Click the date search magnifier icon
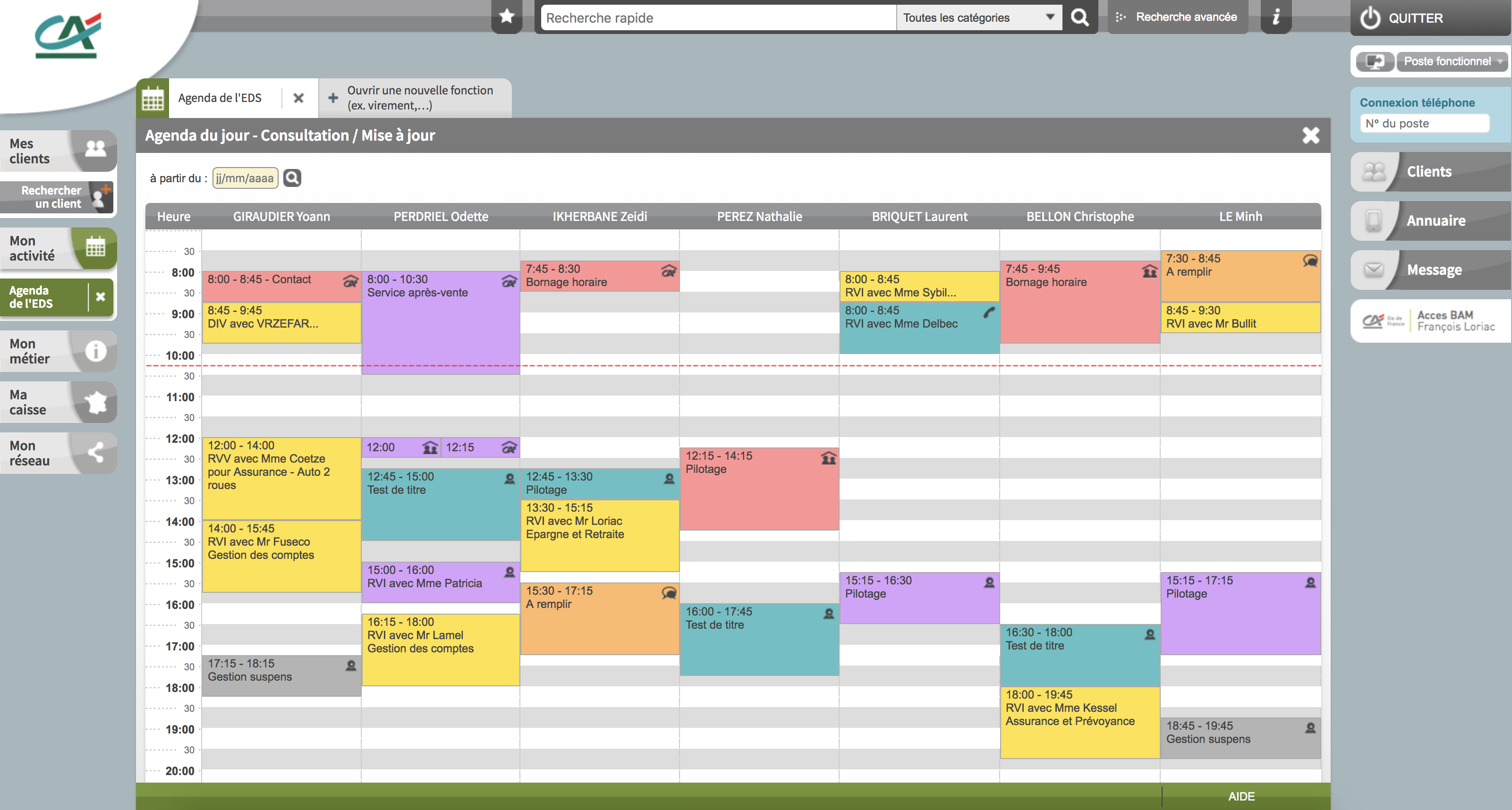This screenshot has height=810, width=1512. [292, 178]
